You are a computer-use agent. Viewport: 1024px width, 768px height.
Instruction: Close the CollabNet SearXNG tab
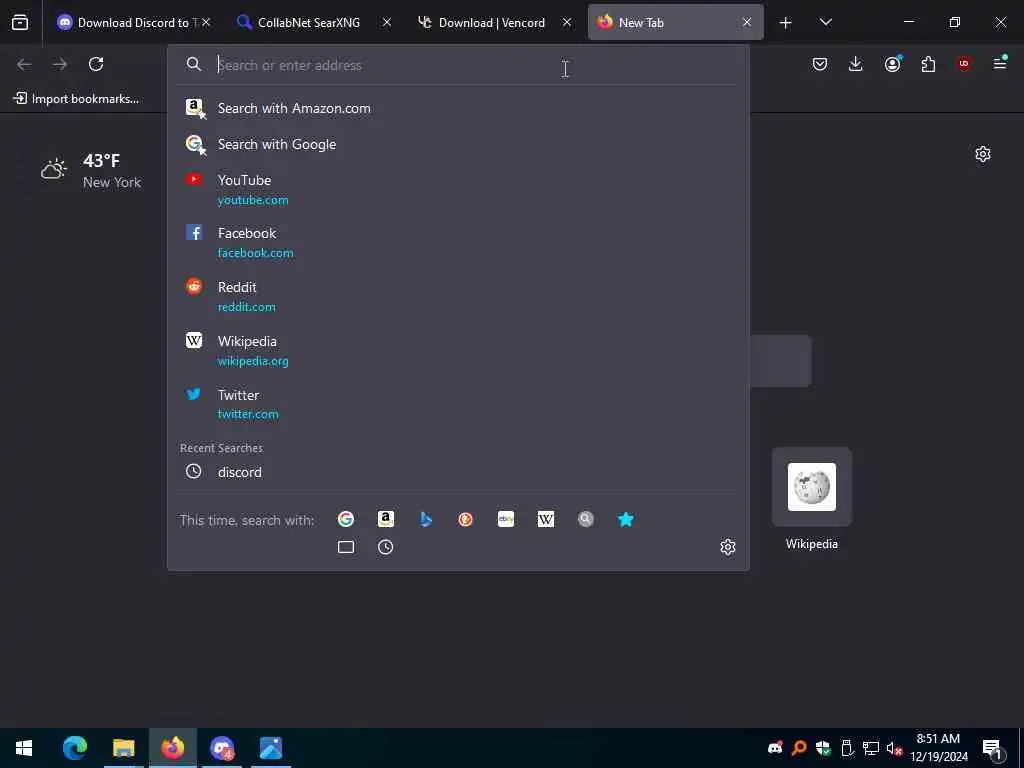[x=387, y=22]
